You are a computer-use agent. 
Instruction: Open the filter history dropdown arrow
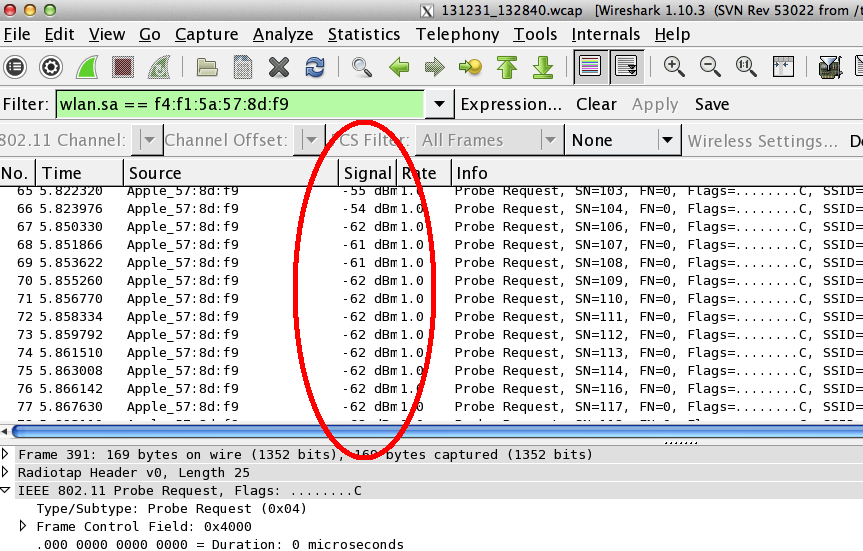click(x=439, y=105)
